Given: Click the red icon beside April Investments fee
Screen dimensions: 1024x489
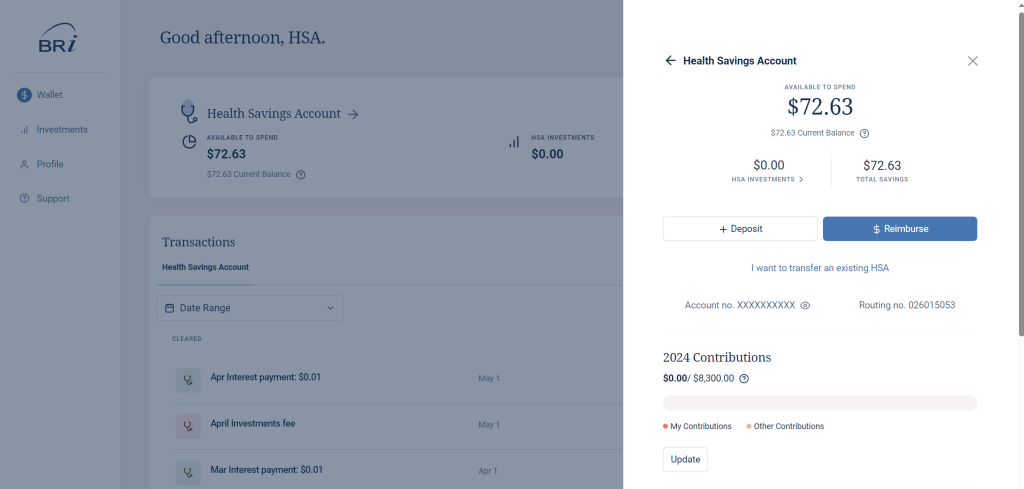Looking at the screenshot, I should (188, 426).
